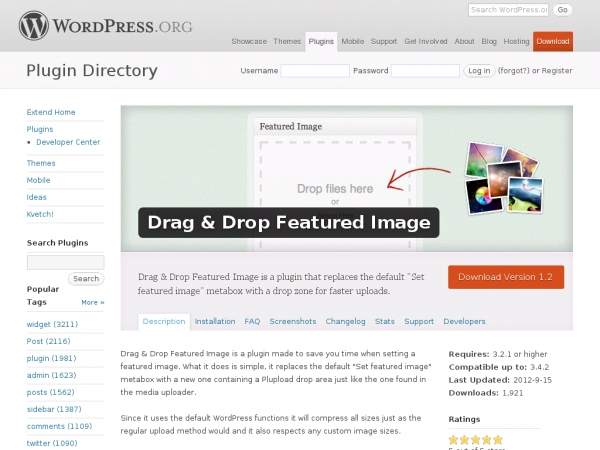
Task: Click the Go search button
Action: (562, 10)
